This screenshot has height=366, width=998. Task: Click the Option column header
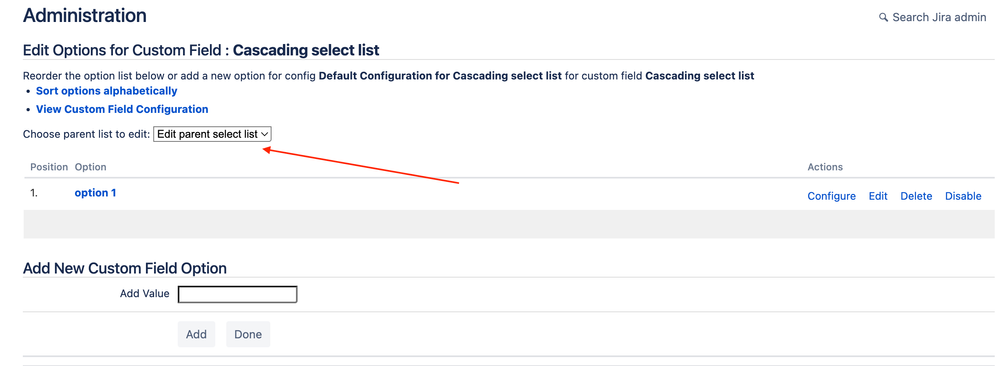(x=90, y=167)
